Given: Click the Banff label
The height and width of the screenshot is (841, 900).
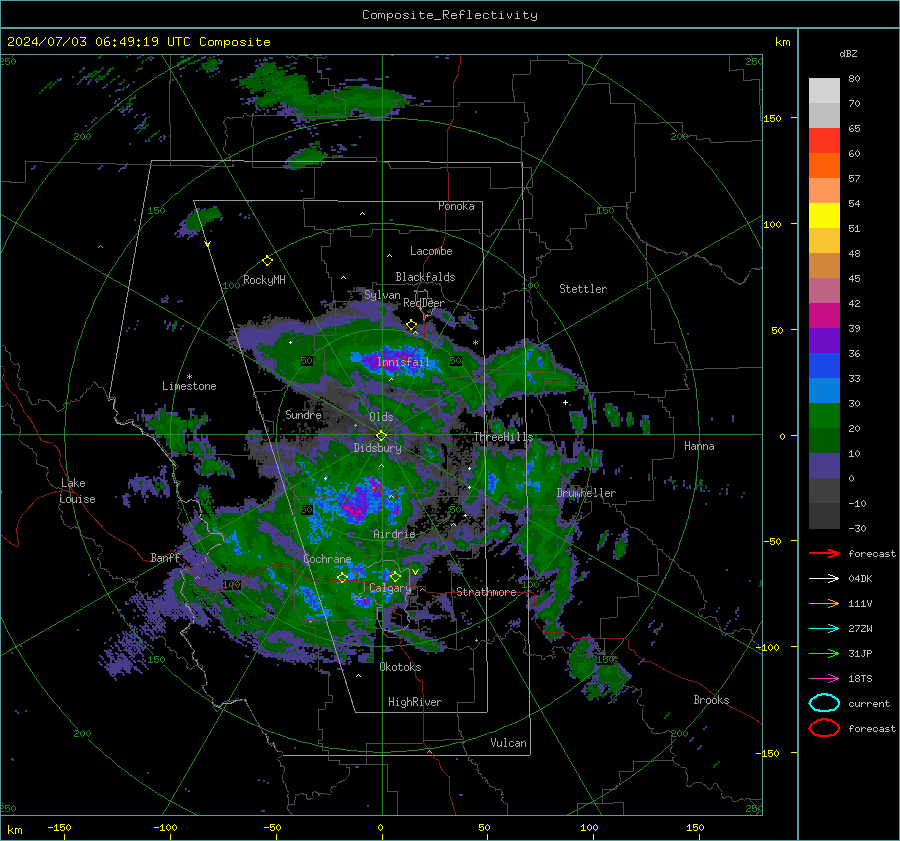Looking at the screenshot, I should click(x=165, y=557).
